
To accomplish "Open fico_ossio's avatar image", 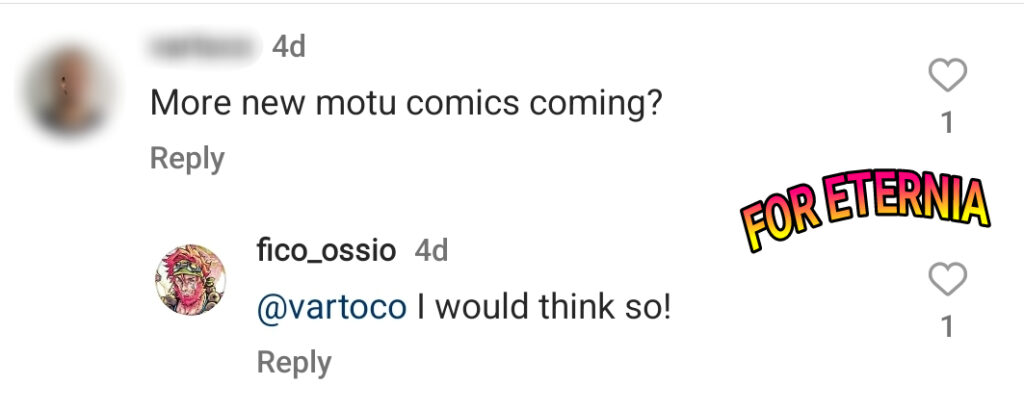I will coord(190,278).
